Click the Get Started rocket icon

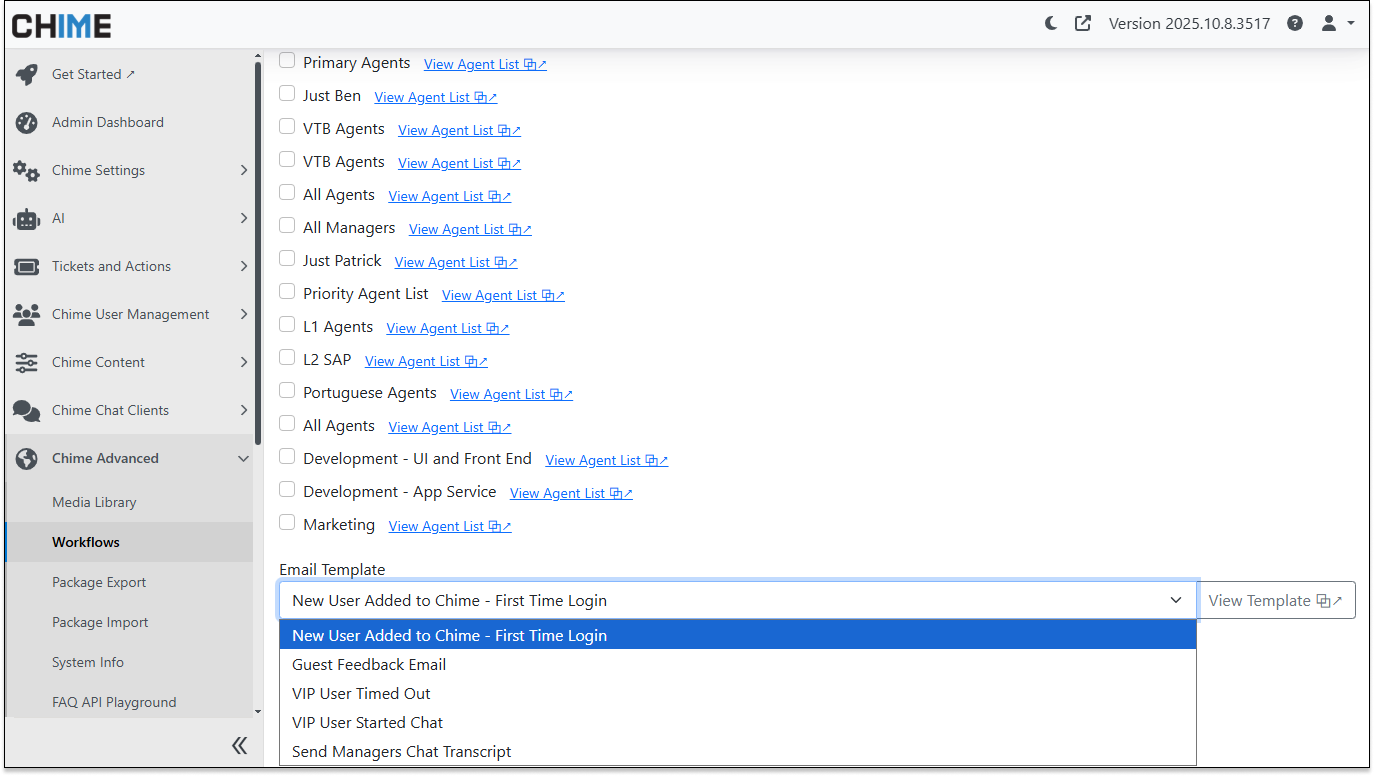27,74
